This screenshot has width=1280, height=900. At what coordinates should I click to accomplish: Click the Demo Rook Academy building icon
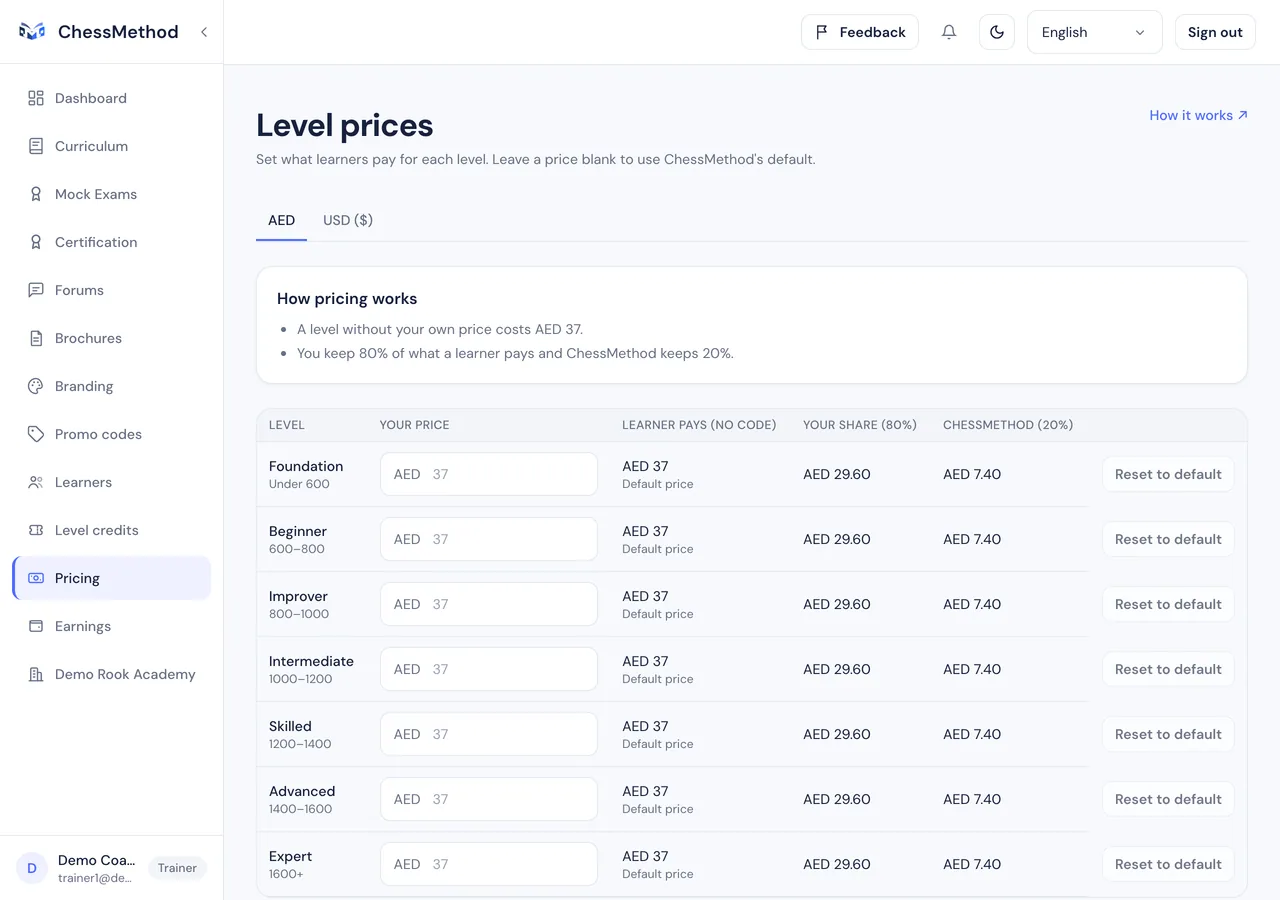(36, 674)
